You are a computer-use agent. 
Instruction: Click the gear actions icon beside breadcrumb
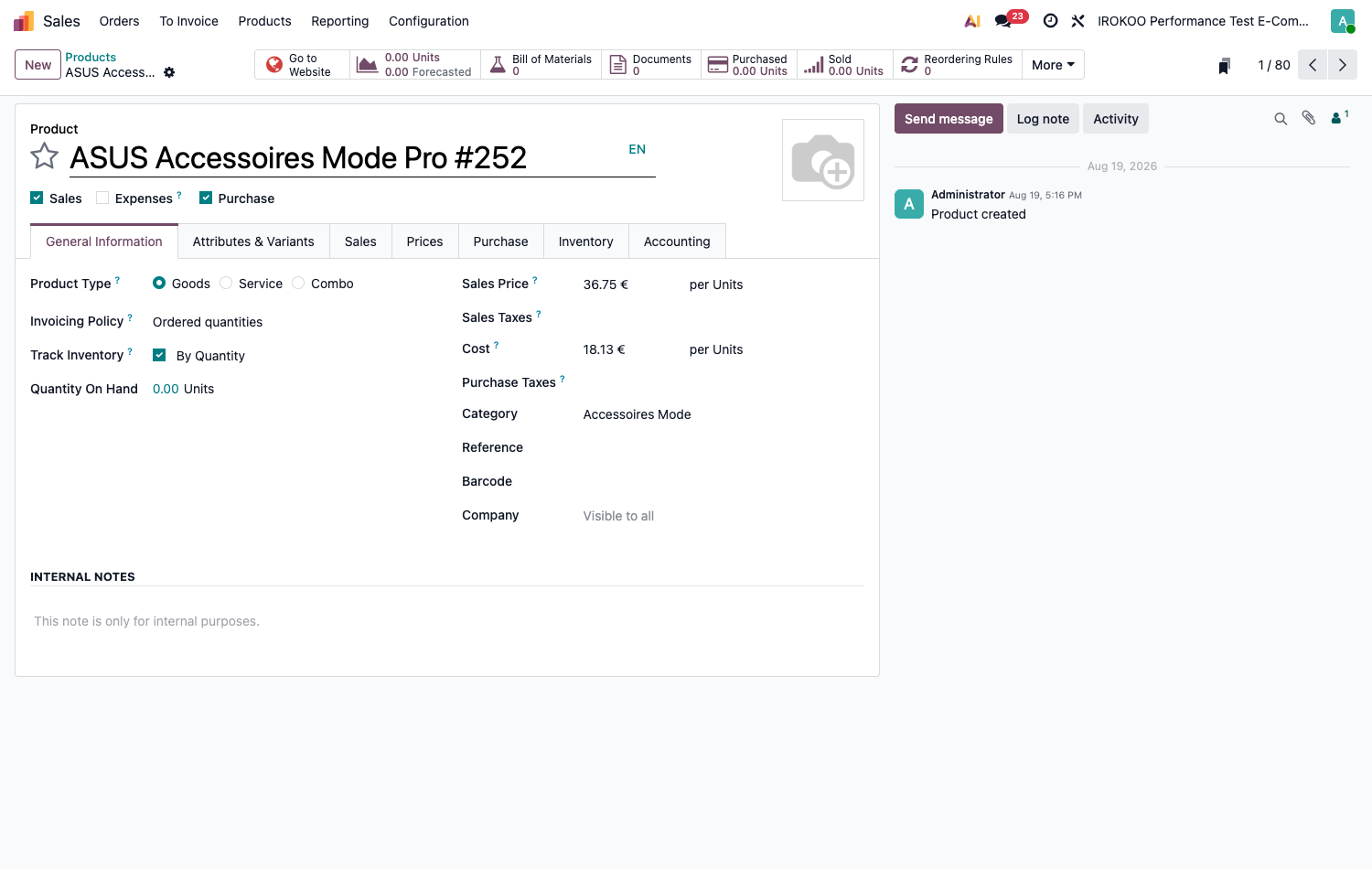[169, 72]
